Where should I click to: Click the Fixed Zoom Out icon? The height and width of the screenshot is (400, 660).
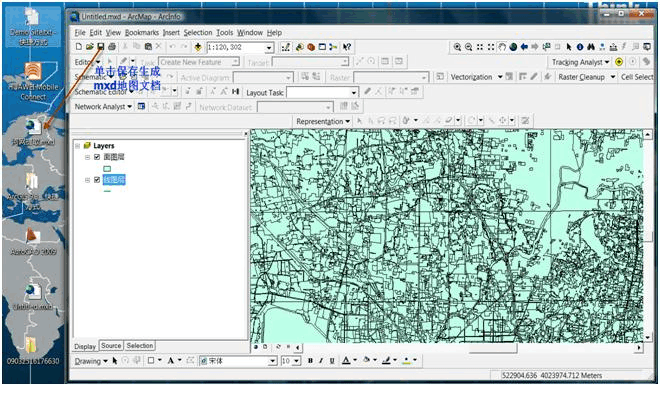tap(491, 47)
